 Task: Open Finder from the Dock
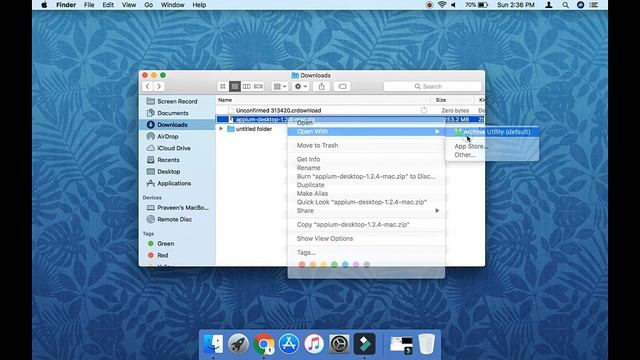[213, 344]
